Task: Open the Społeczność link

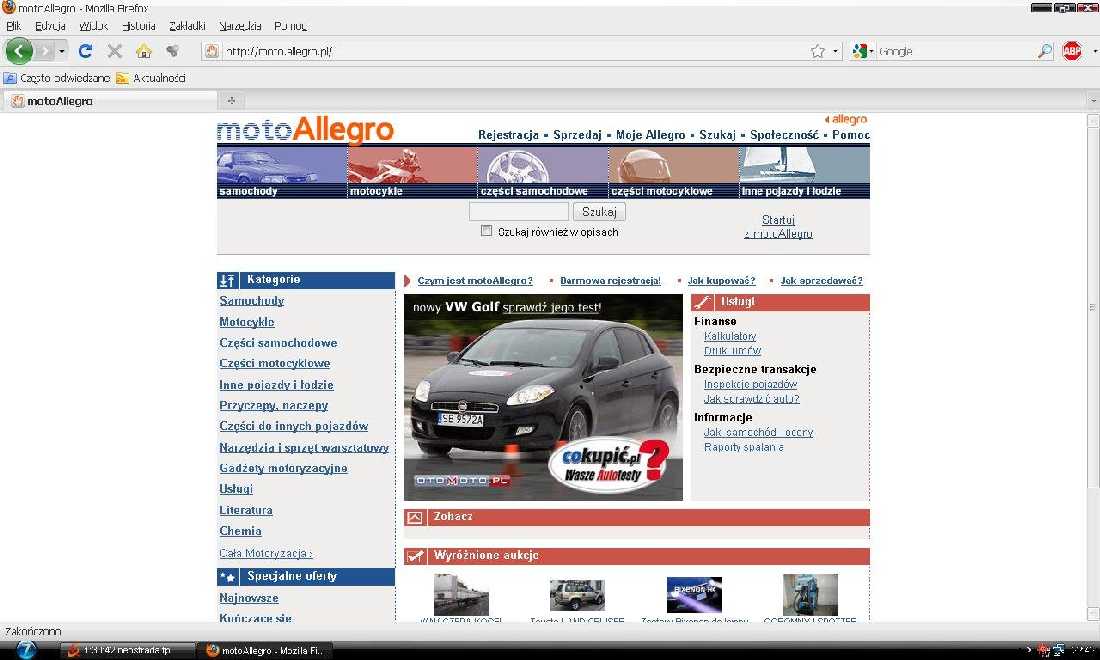Action: (x=784, y=135)
